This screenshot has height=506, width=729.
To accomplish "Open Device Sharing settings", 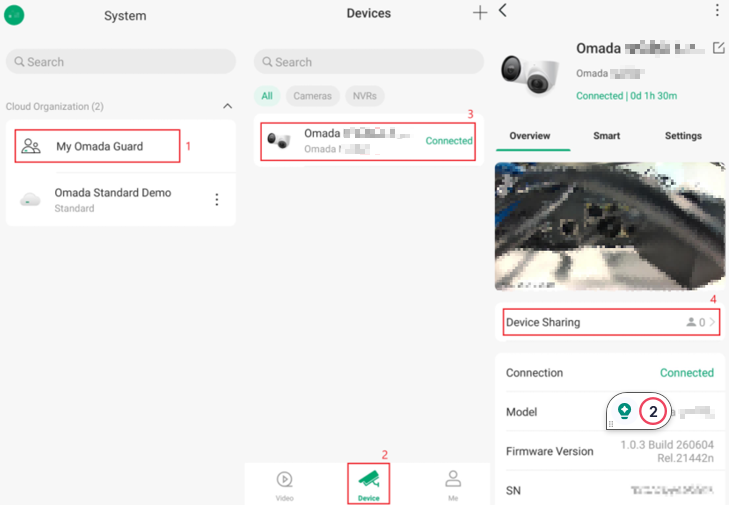I will [x=611, y=322].
